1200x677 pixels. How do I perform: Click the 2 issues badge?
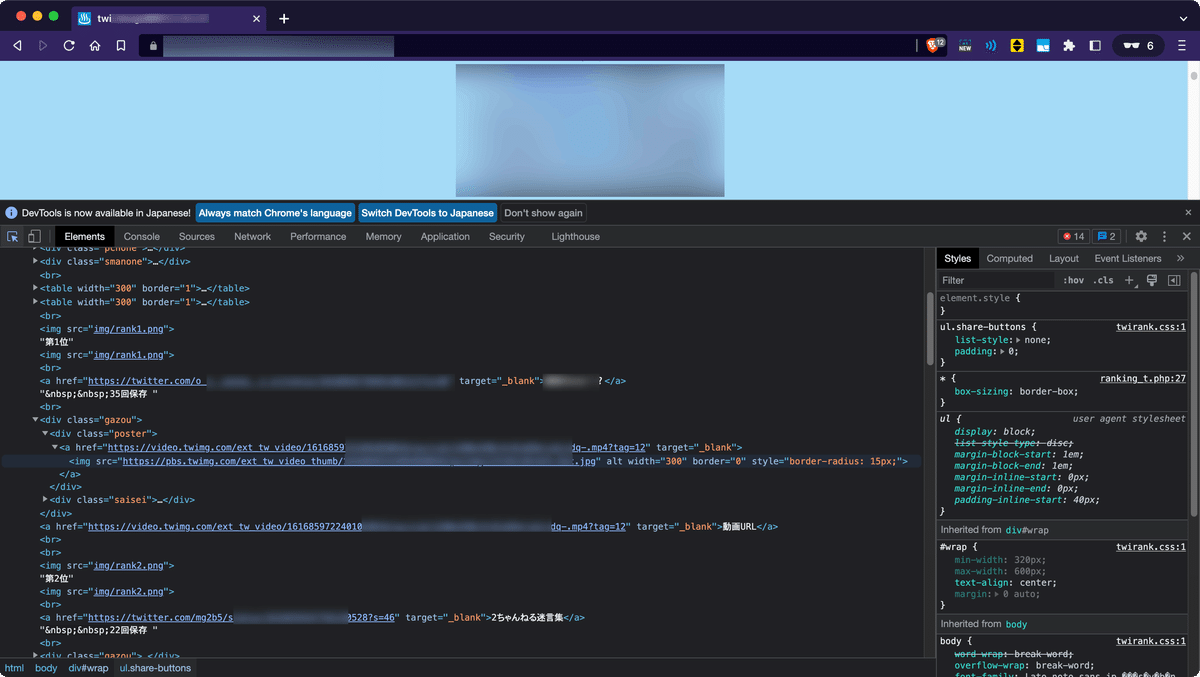point(1107,237)
